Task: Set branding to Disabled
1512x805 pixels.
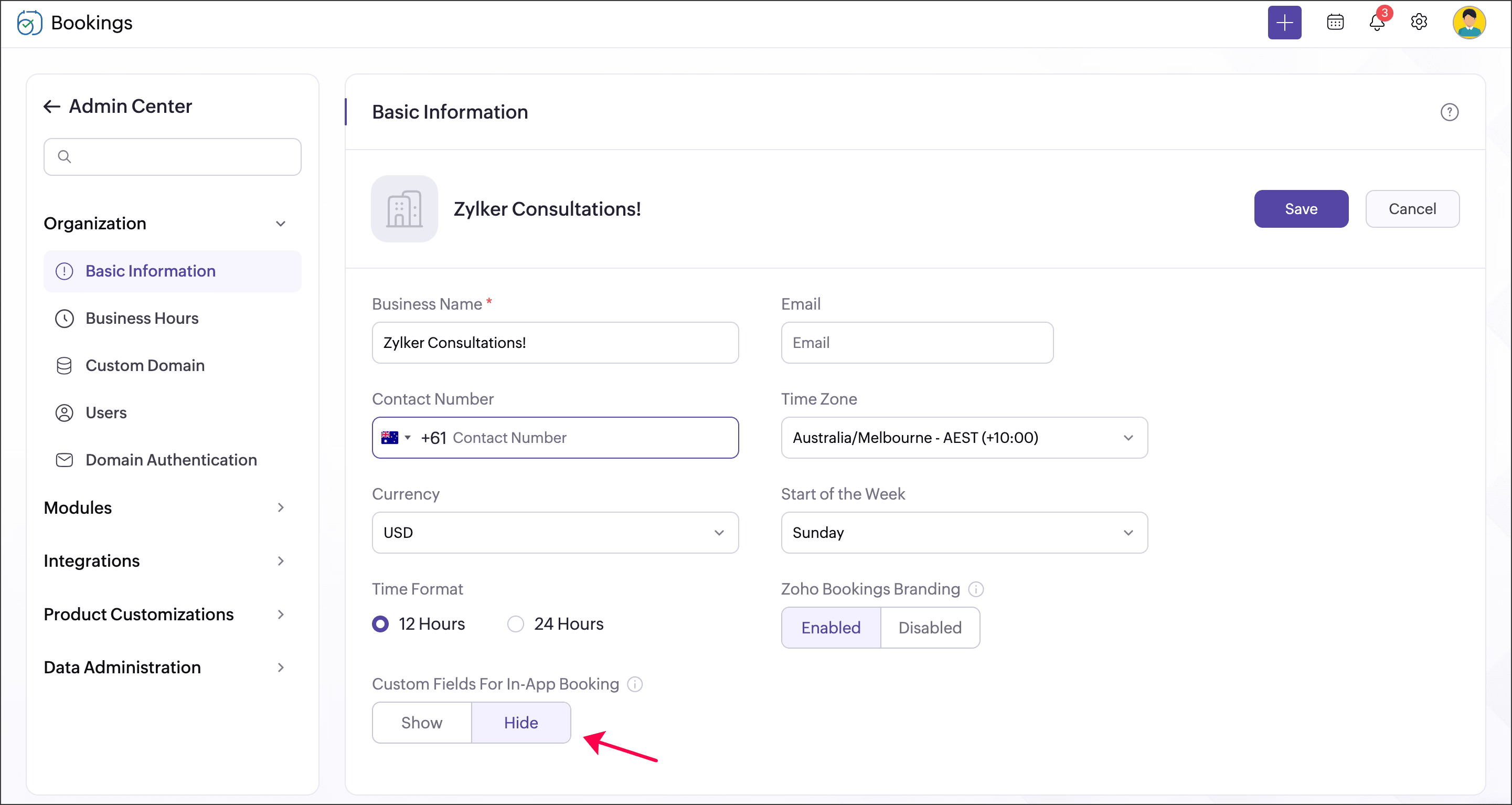Action: tap(929, 628)
